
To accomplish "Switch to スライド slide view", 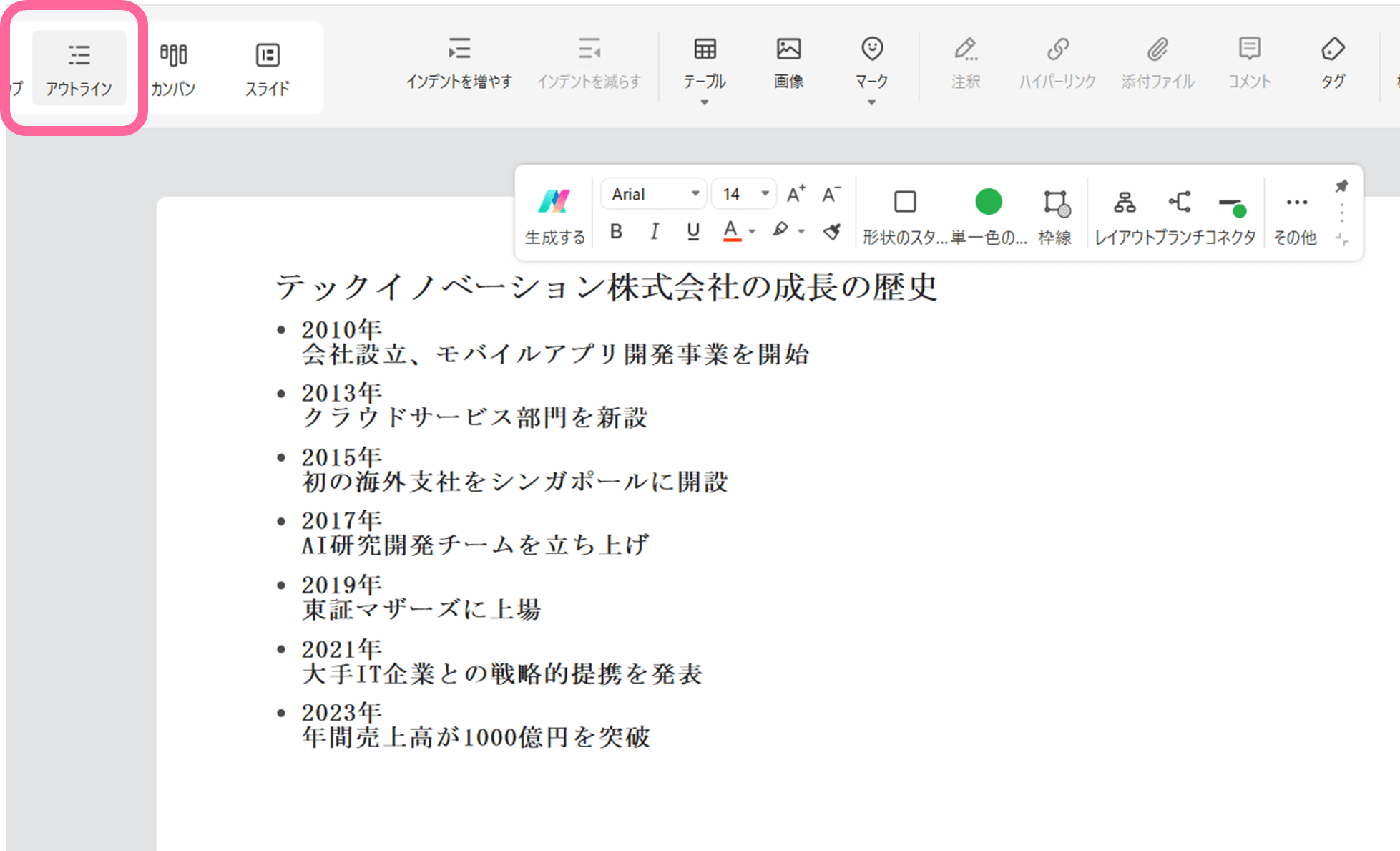I will [x=268, y=69].
